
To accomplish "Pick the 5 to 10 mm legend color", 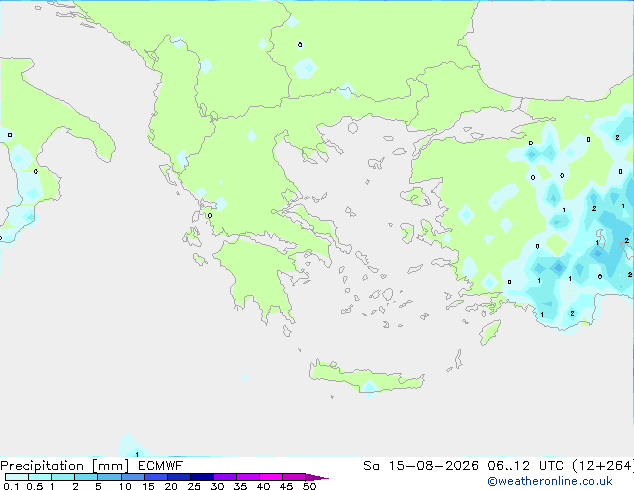I will (109, 477).
